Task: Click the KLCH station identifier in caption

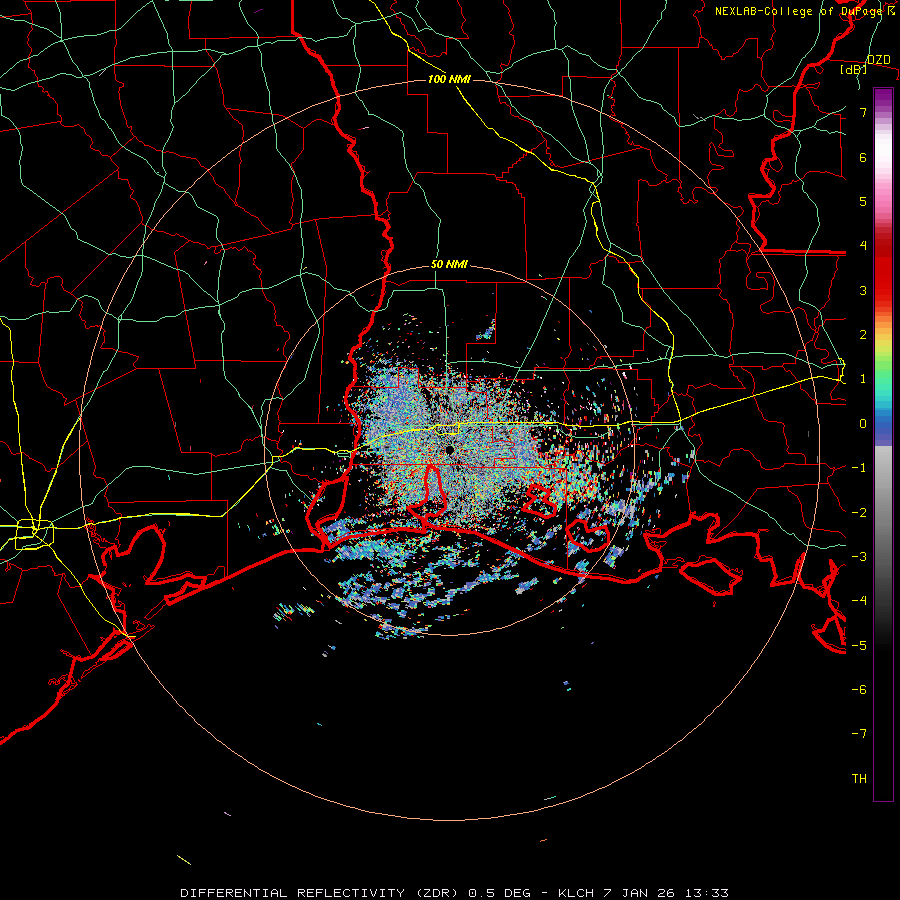Action: click(576, 893)
